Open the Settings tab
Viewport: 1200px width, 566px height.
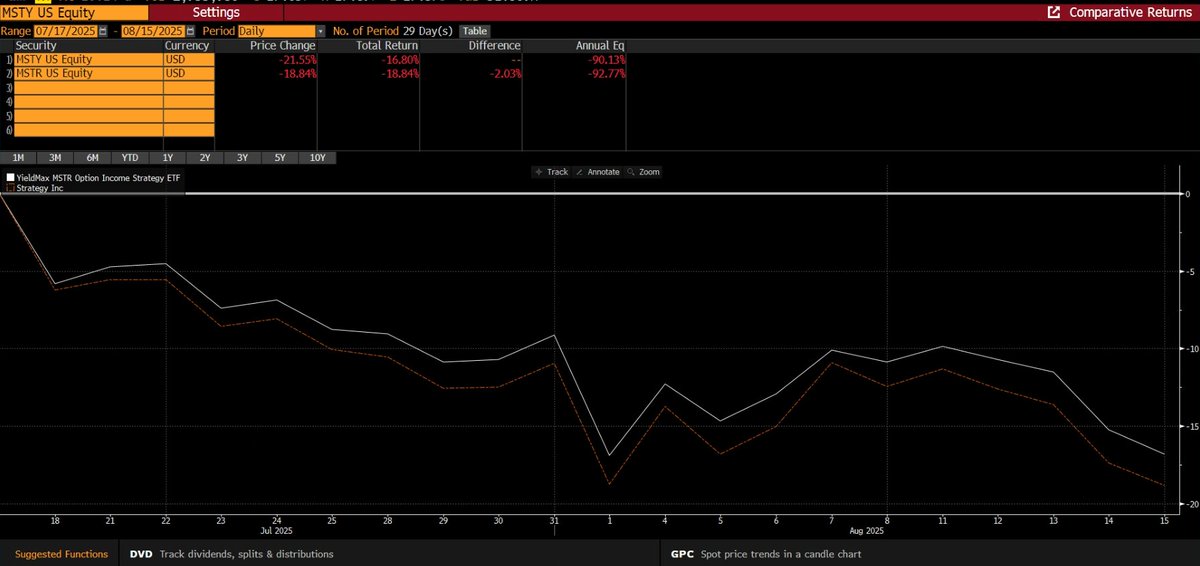(215, 13)
